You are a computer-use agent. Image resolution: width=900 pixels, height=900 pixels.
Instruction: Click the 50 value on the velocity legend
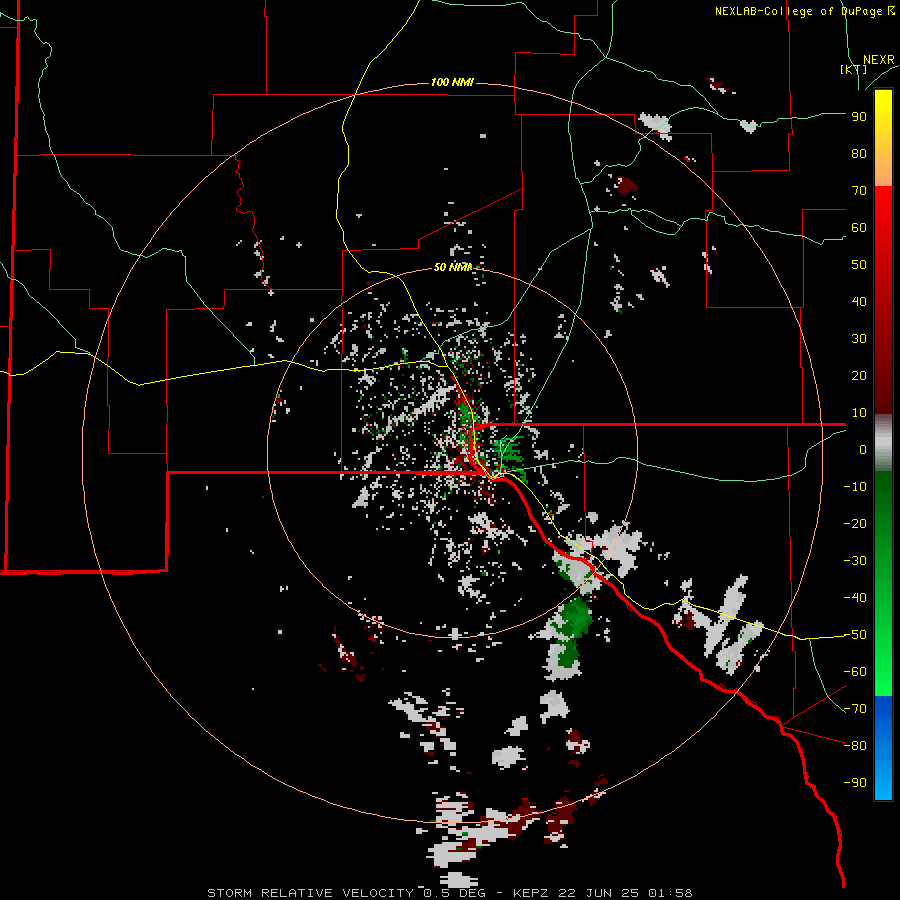point(859,265)
